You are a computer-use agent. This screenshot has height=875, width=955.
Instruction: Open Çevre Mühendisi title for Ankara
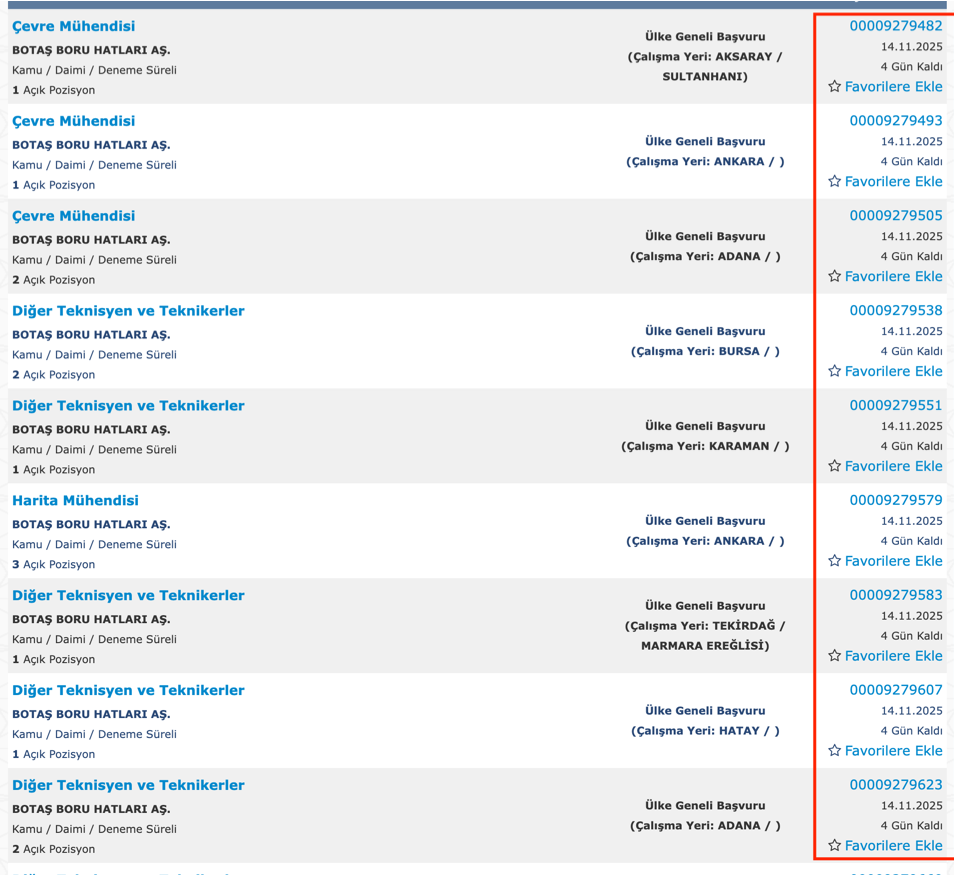73,121
